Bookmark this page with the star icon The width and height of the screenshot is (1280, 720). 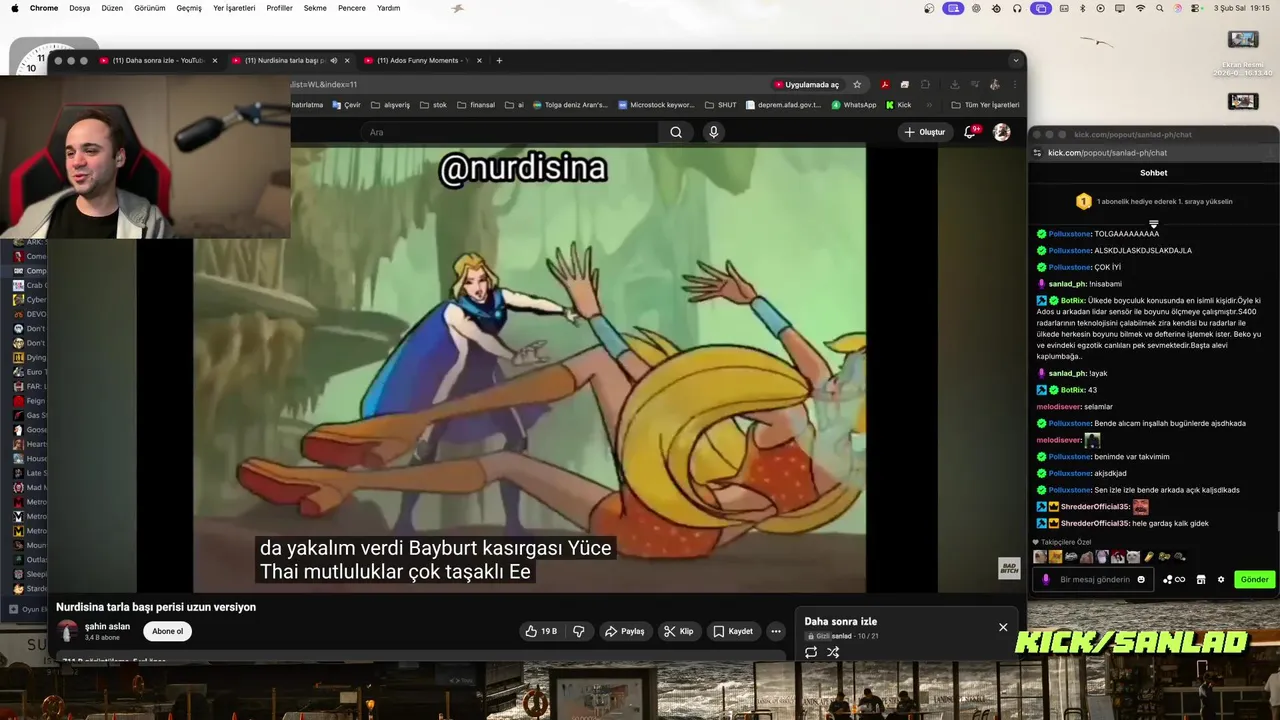click(x=857, y=85)
